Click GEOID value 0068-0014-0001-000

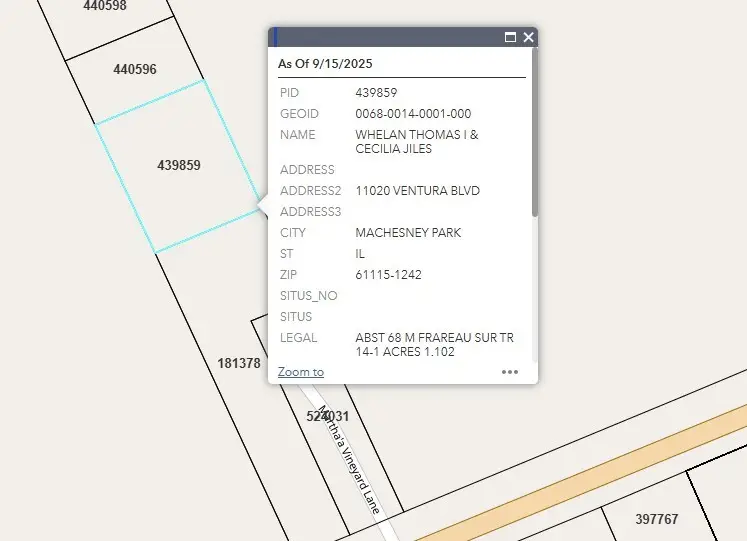pos(413,113)
